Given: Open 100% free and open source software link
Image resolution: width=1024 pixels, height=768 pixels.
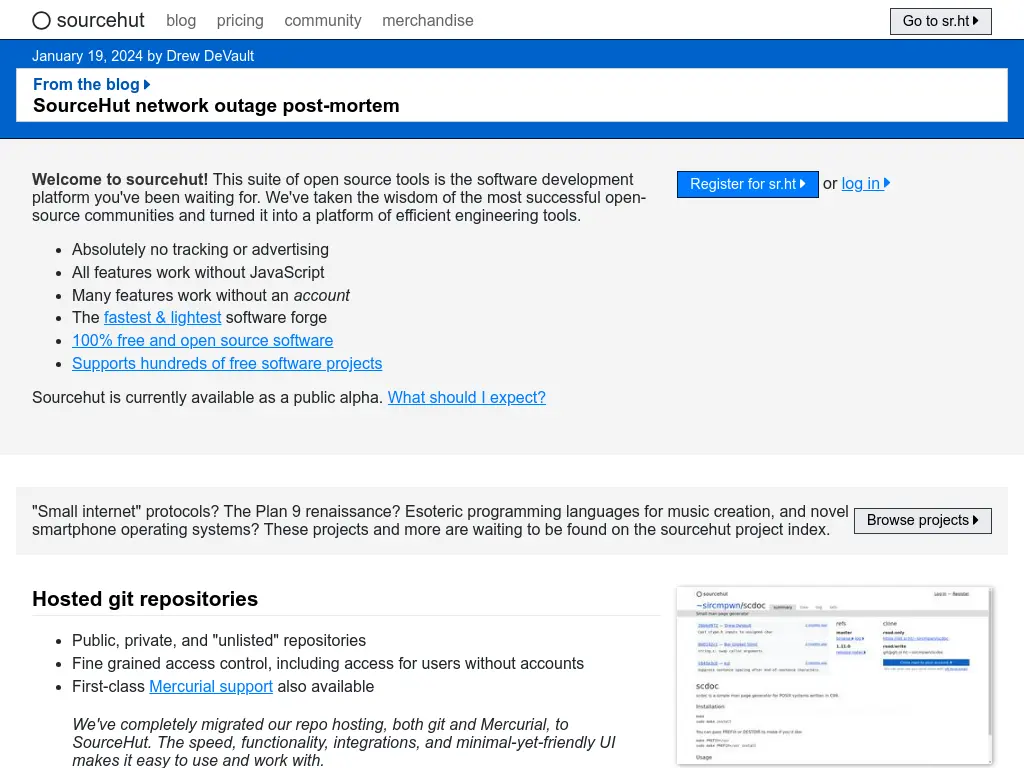Looking at the screenshot, I should (202, 340).
